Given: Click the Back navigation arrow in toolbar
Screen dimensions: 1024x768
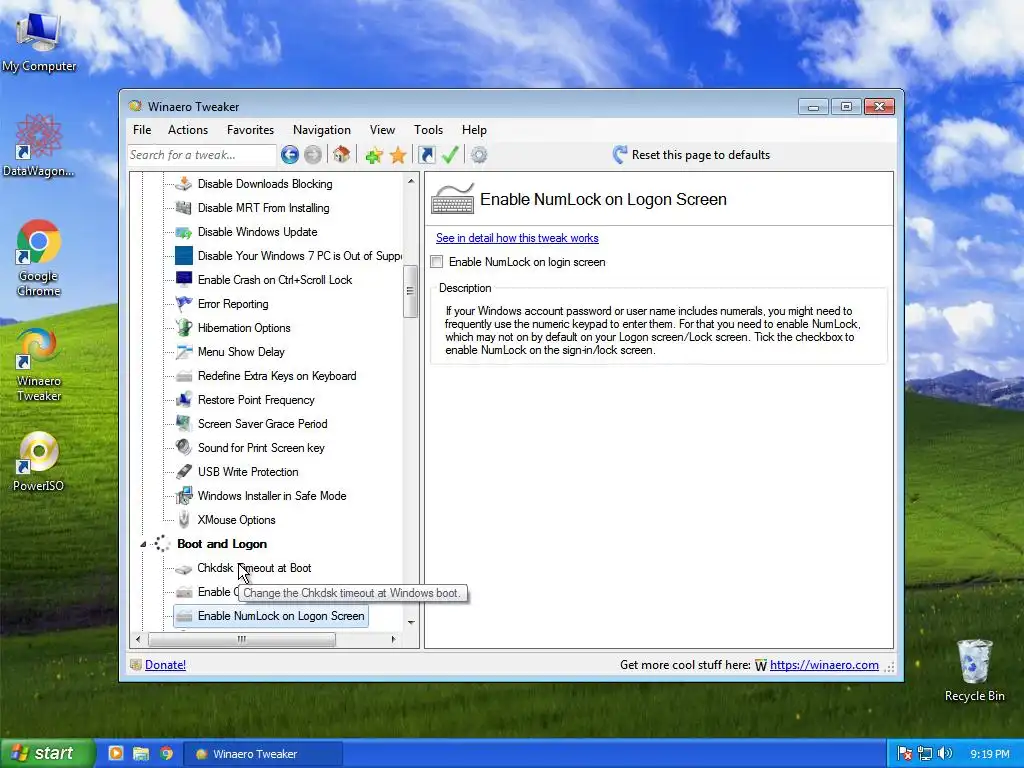Looking at the screenshot, I should click(290, 155).
